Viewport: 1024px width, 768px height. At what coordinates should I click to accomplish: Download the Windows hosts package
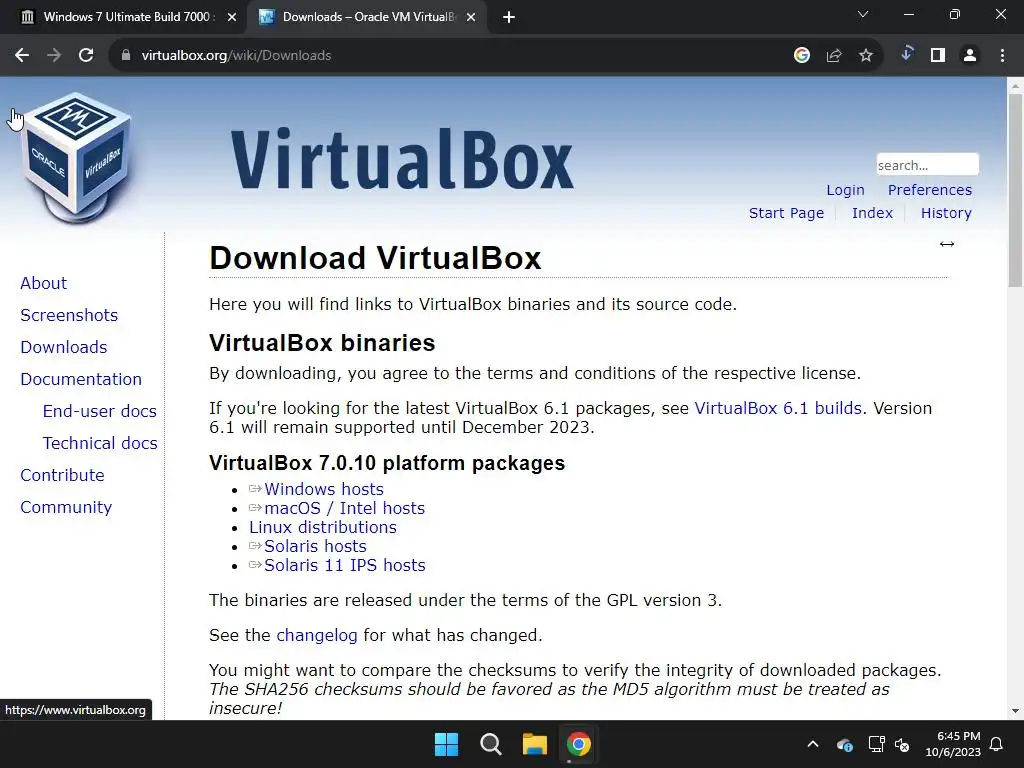click(323, 489)
